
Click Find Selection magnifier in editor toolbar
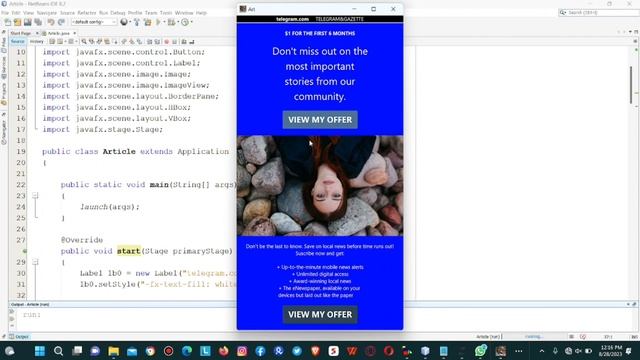pos(84,41)
